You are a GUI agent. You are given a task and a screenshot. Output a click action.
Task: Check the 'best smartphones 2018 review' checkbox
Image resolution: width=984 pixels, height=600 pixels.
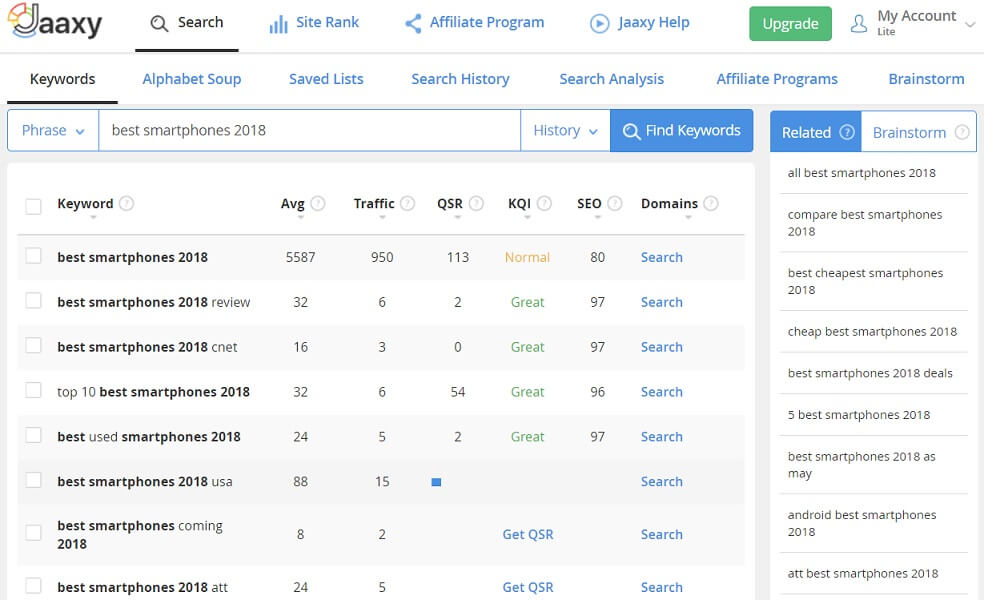[33, 301]
